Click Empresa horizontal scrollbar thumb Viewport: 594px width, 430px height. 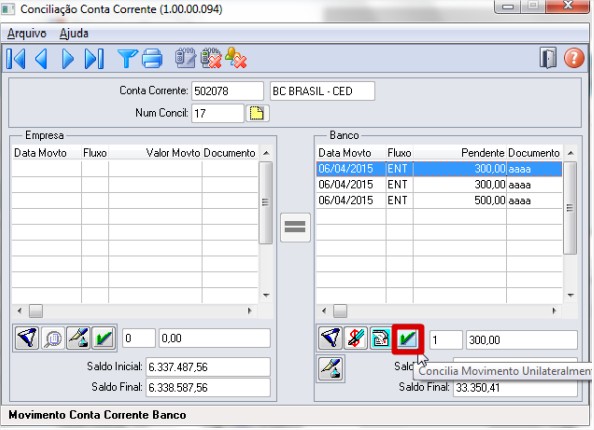[x=36, y=311]
